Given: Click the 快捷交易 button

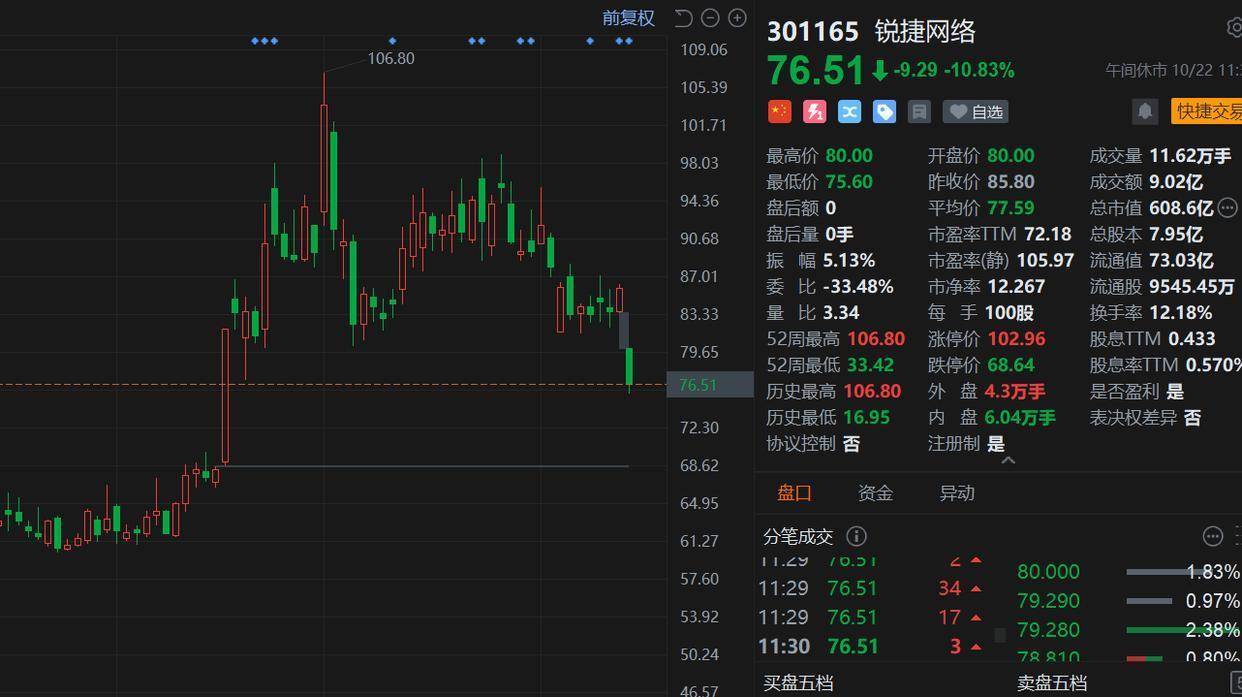Looking at the screenshot, I should point(1208,111).
